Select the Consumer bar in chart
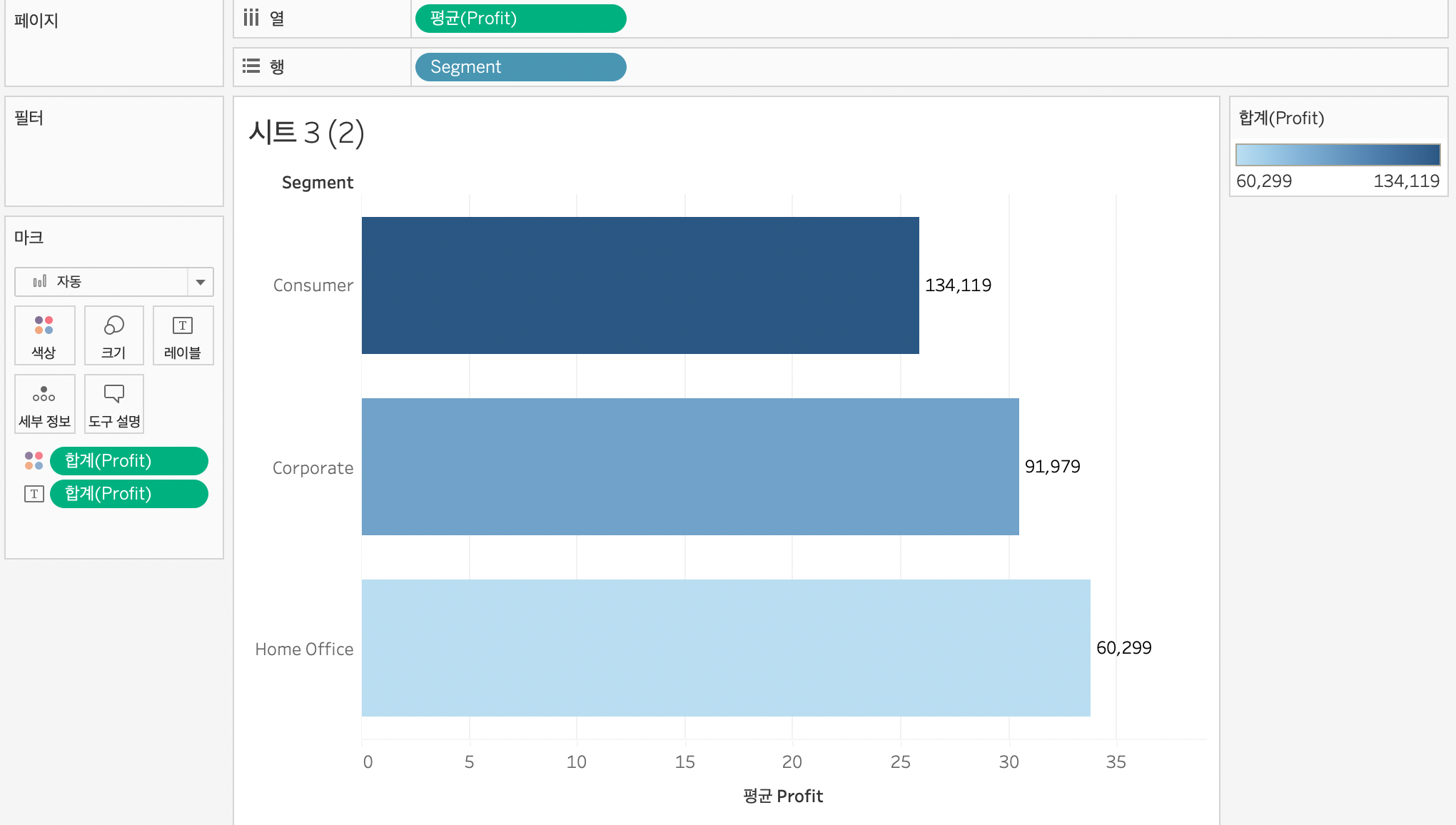The height and width of the screenshot is (825, 1456). point(639,285)
